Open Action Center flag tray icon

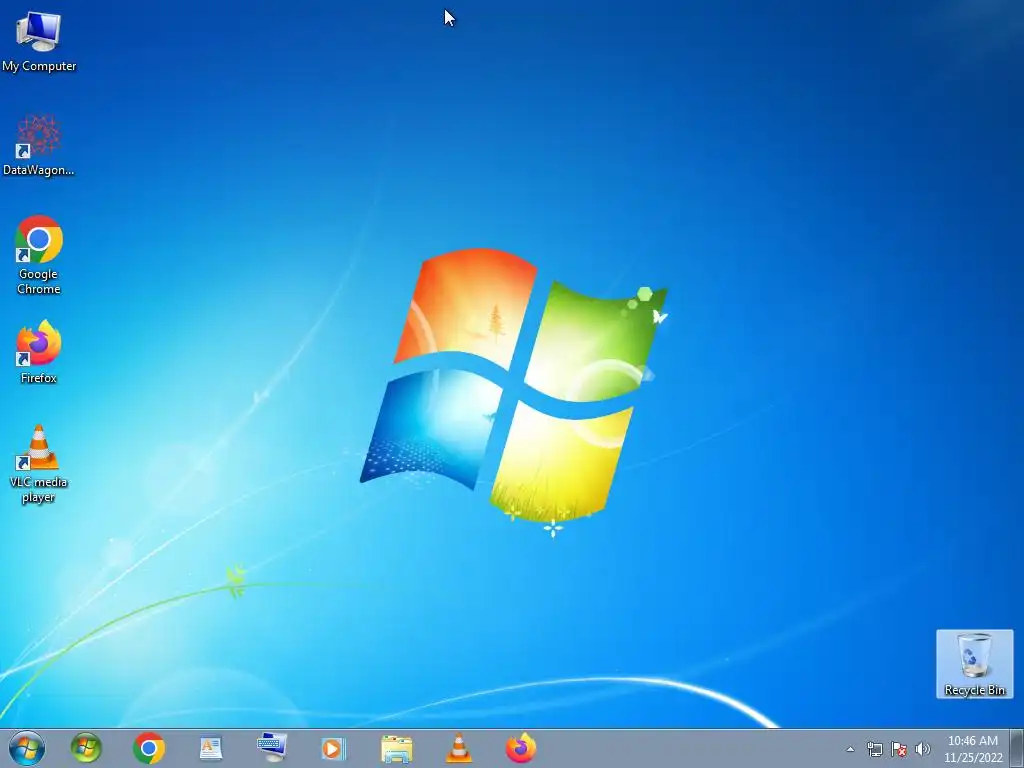[x=899, y=749]
